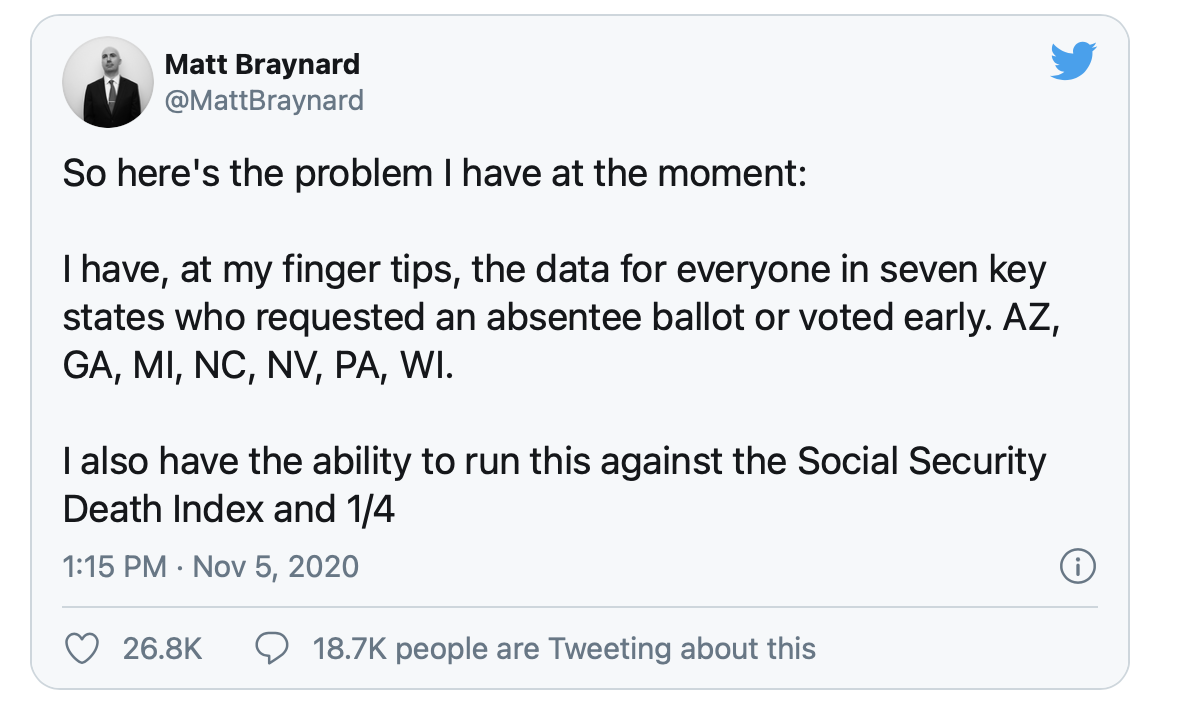Click the Nov 5, 2020 date
This screenshot has width=1178, height=718.
coord(276,566)
